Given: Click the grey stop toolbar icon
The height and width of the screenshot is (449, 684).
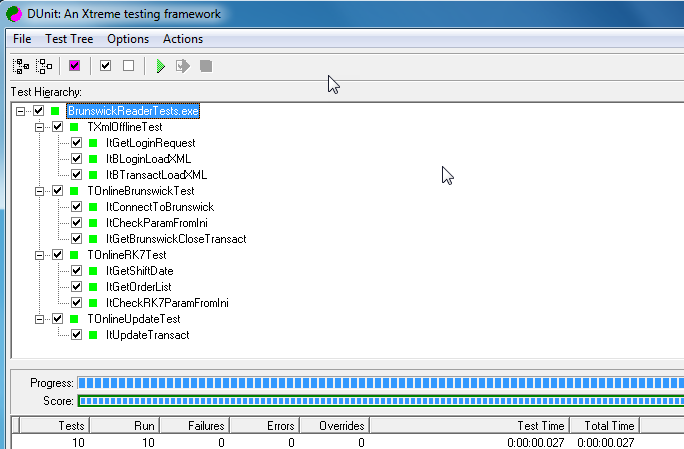Looking at the screenshot, I should pos(206,66).
